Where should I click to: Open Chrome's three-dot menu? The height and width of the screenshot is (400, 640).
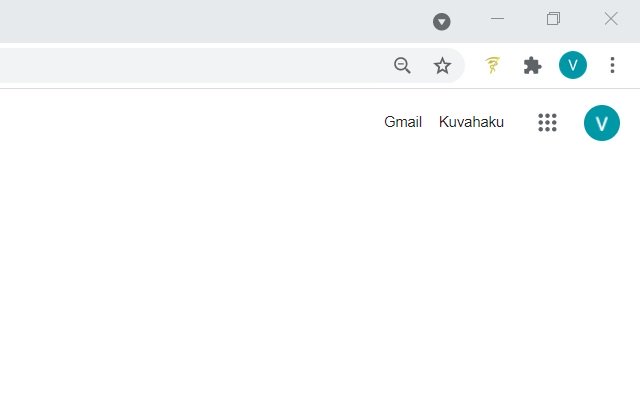(612, 65)
